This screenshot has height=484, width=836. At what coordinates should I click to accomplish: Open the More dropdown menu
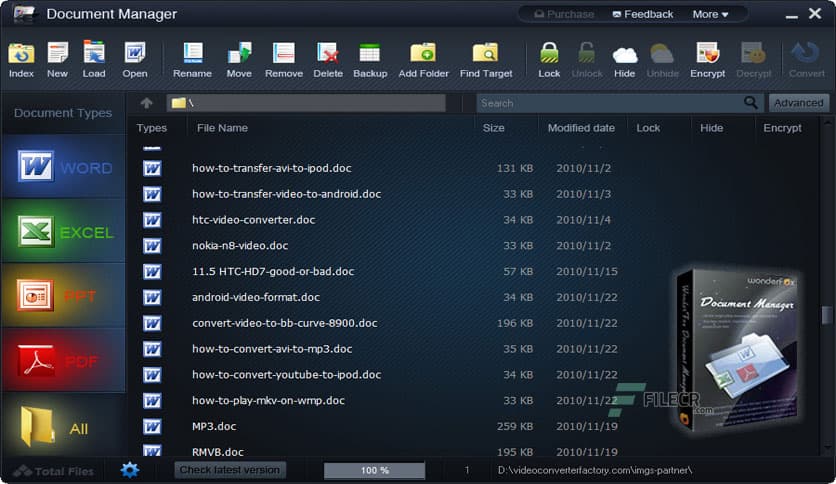click(710, 14)
